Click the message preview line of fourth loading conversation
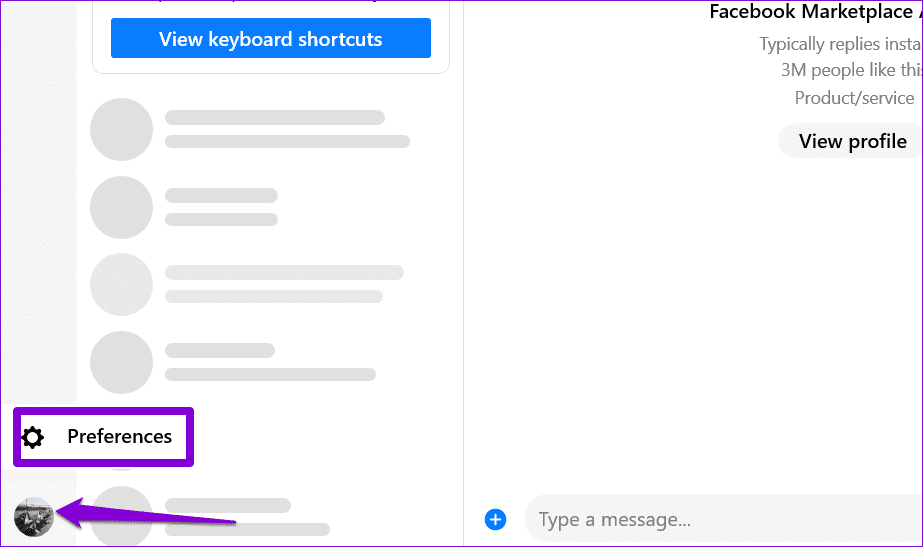 (270, 374)
